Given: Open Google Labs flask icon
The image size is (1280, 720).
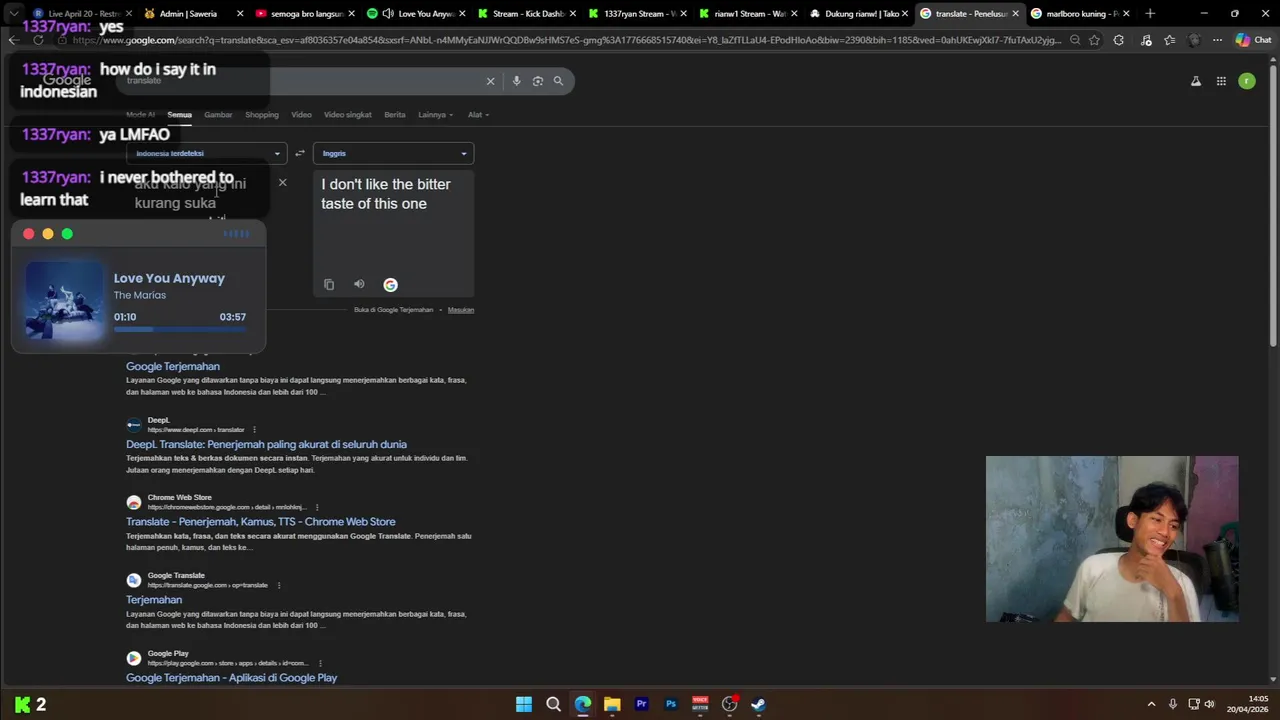Looking at the screenshot, I should 1196,81.
